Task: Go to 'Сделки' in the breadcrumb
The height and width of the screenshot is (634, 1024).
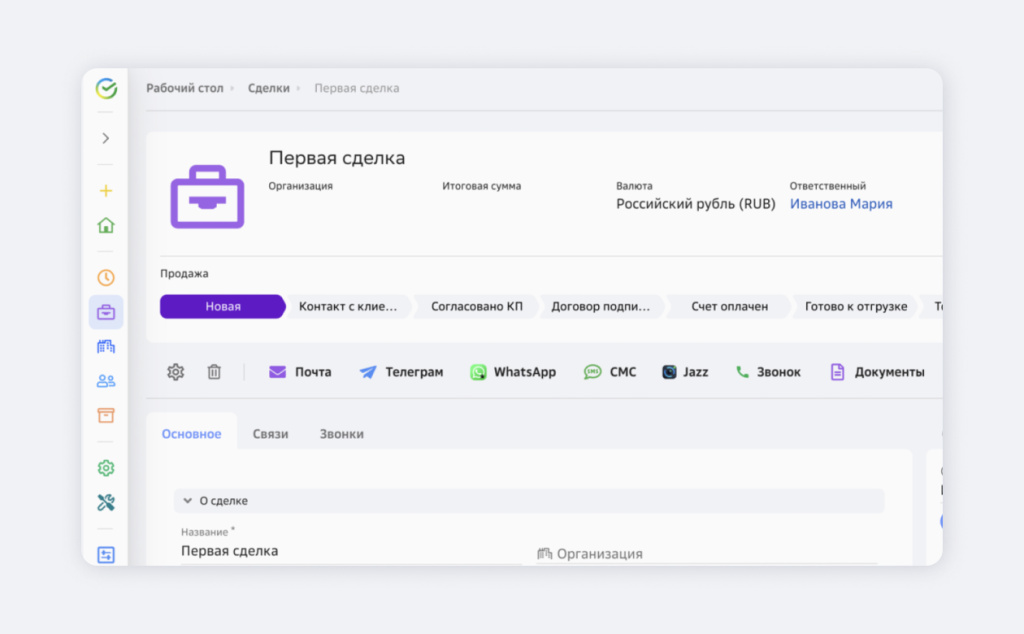Action: click(x=268, y=88)
